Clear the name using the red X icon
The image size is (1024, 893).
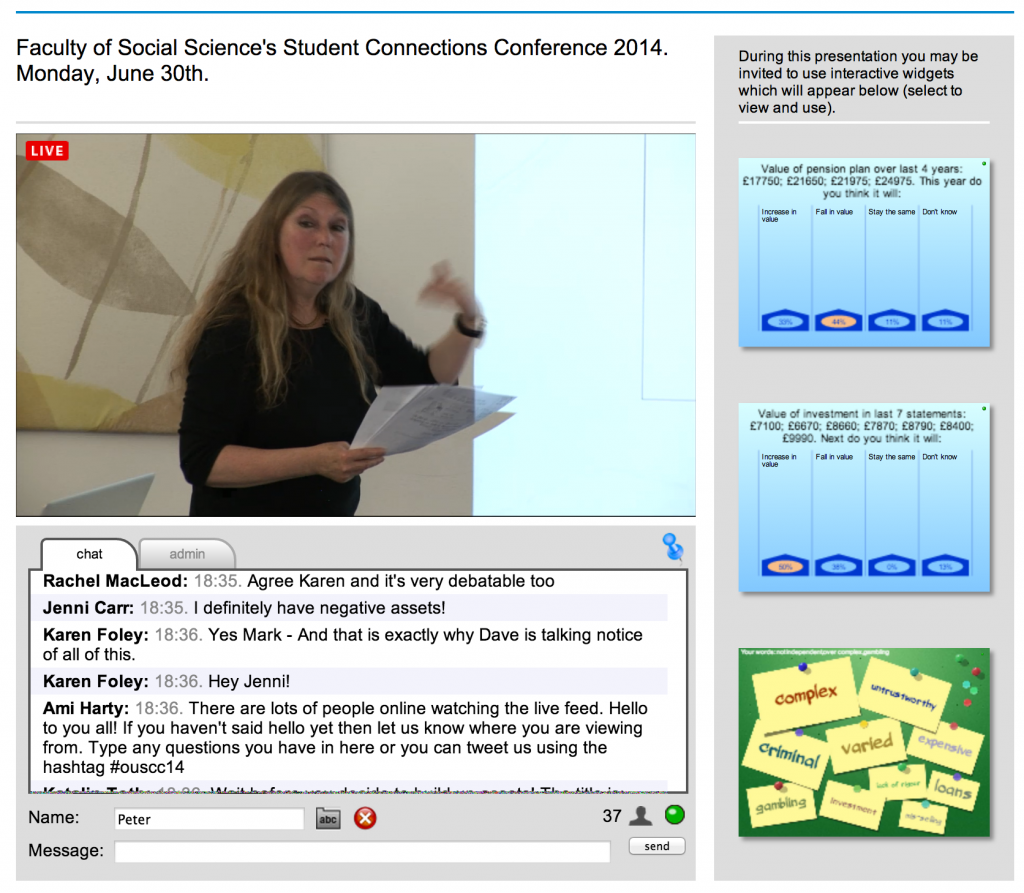pyautogui.click(x=364, y=818)
